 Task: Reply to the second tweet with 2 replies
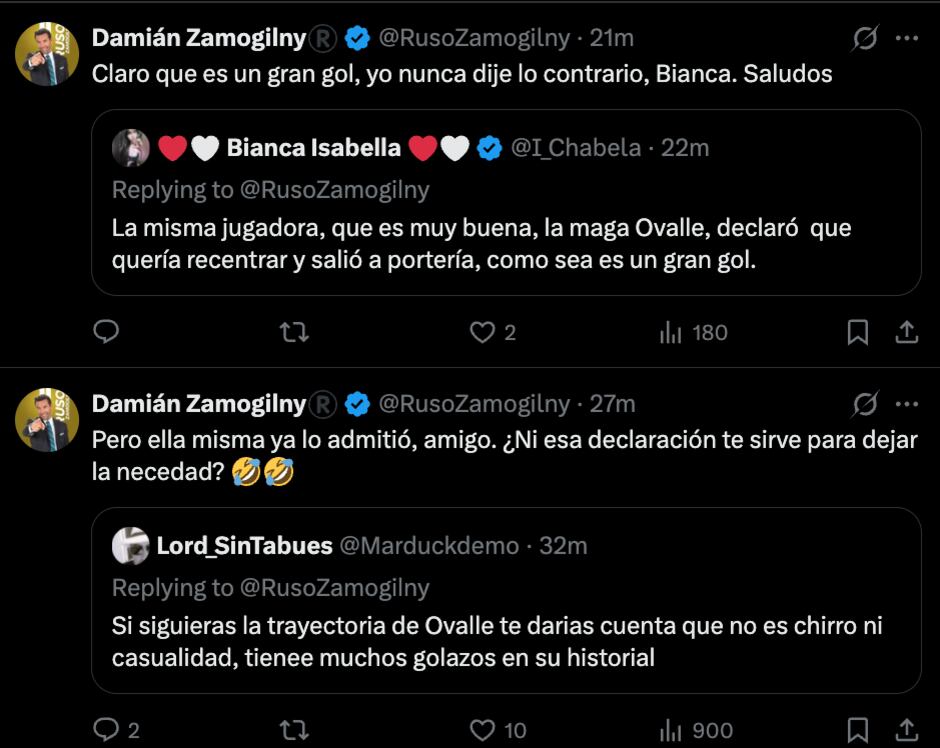[x=106, y=730]
